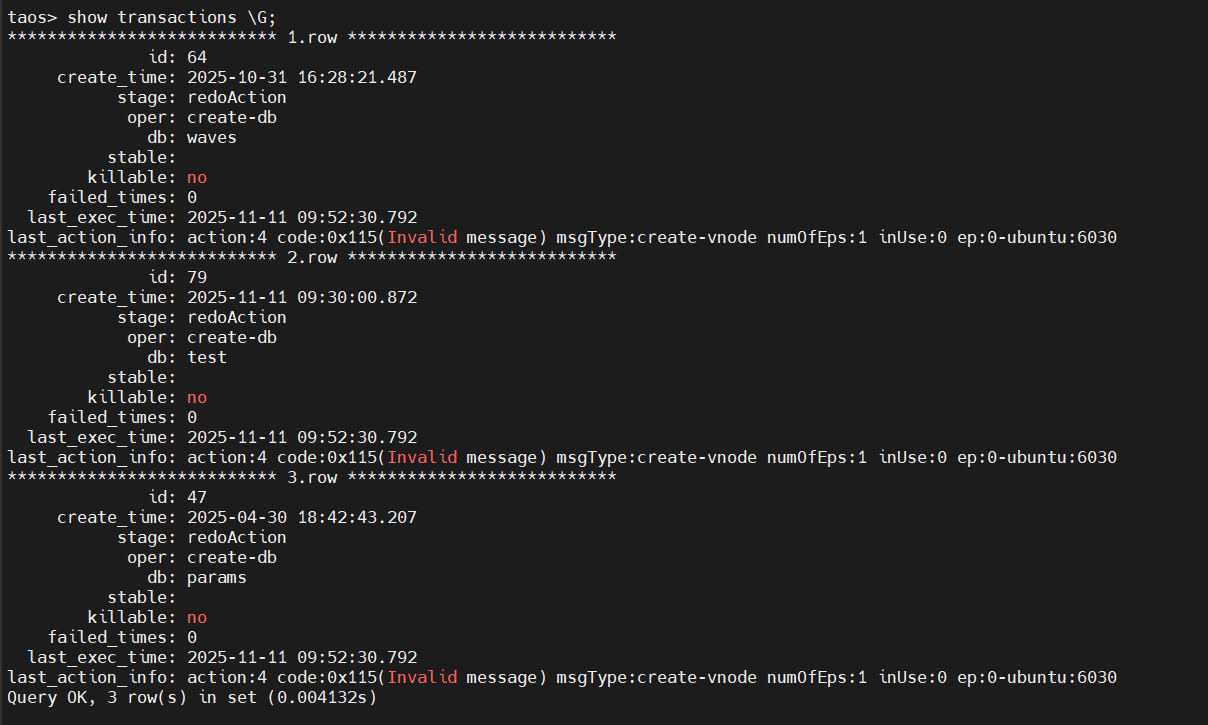Click the "redoAction" stage value in row 2

236,317
